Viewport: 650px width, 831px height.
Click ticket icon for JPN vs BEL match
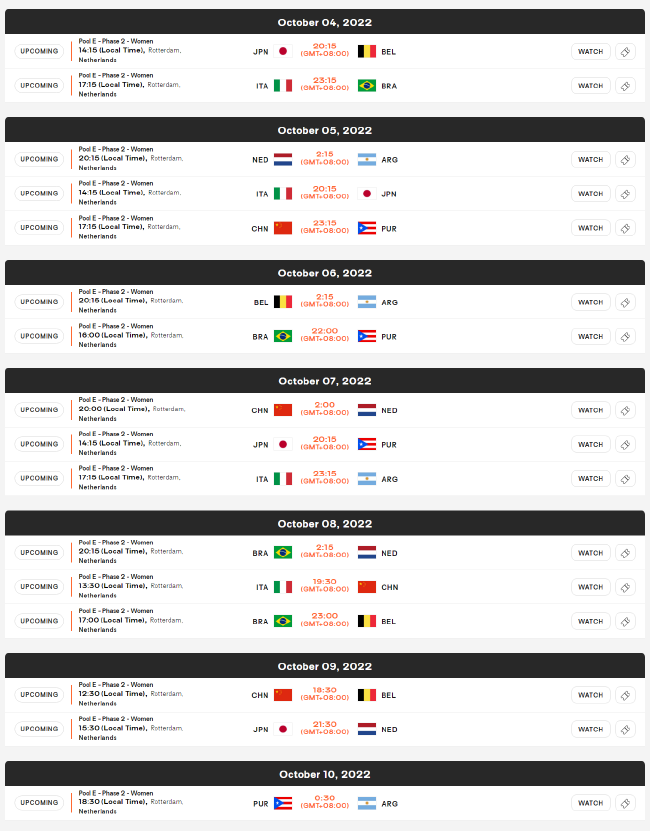pos(625,51)
